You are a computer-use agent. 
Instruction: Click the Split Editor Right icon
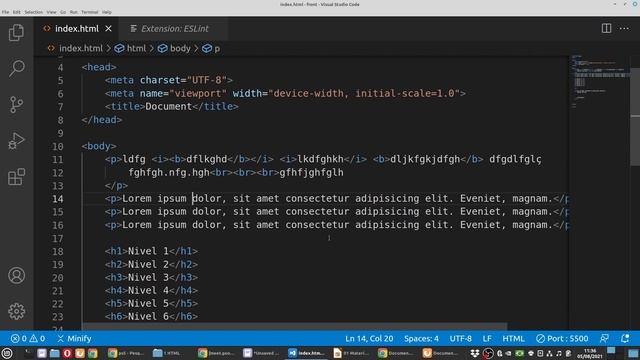[x=606, y=28]
